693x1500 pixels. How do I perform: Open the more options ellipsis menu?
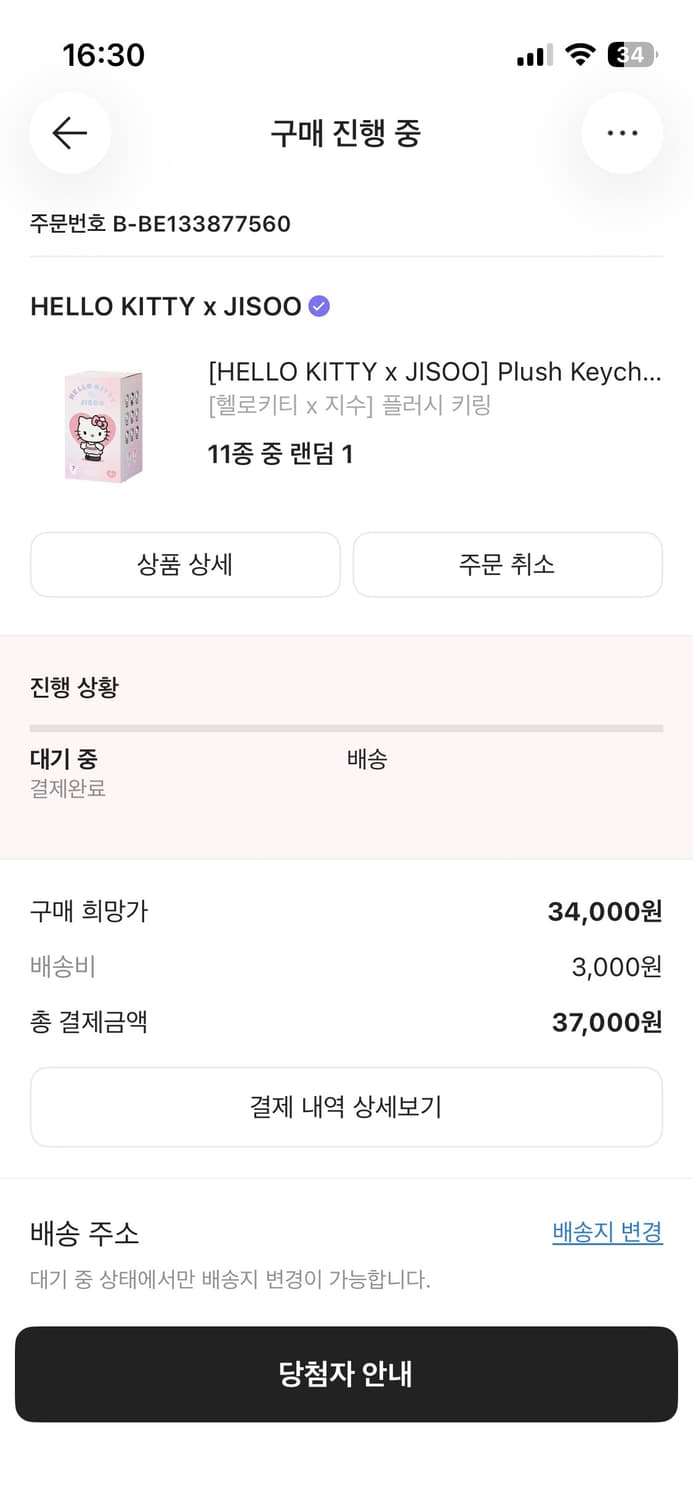pyautogui.click(x=622, y=133)
